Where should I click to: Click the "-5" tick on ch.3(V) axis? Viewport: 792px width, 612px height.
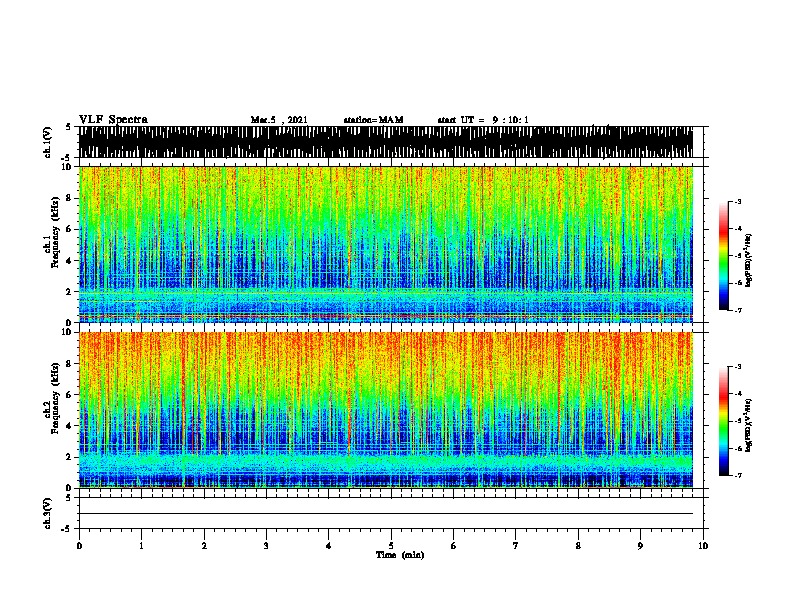66,529
